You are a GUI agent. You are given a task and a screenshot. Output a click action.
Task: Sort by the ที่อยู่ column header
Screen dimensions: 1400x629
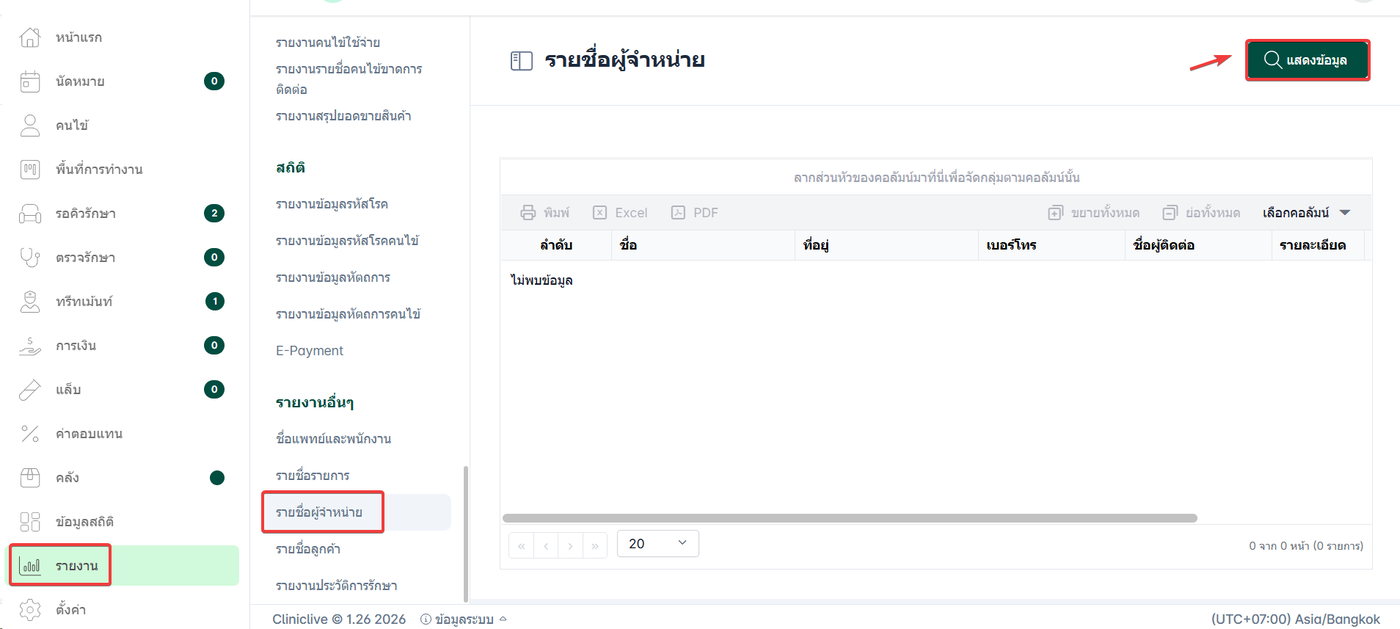click(885, 245)
